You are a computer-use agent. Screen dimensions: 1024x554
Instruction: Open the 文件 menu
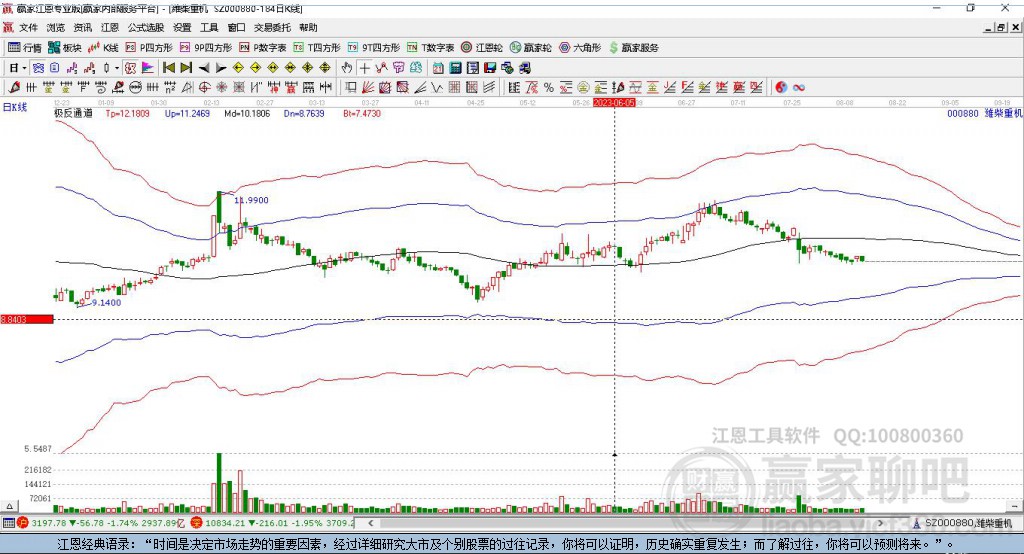tap(29, 27)
